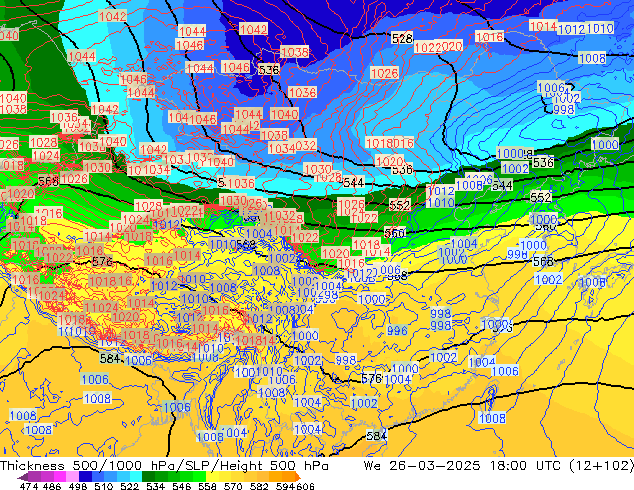Click black '576' label beside red 1018
The height and width of the screenshot is (490, 634).
point(102,261)
